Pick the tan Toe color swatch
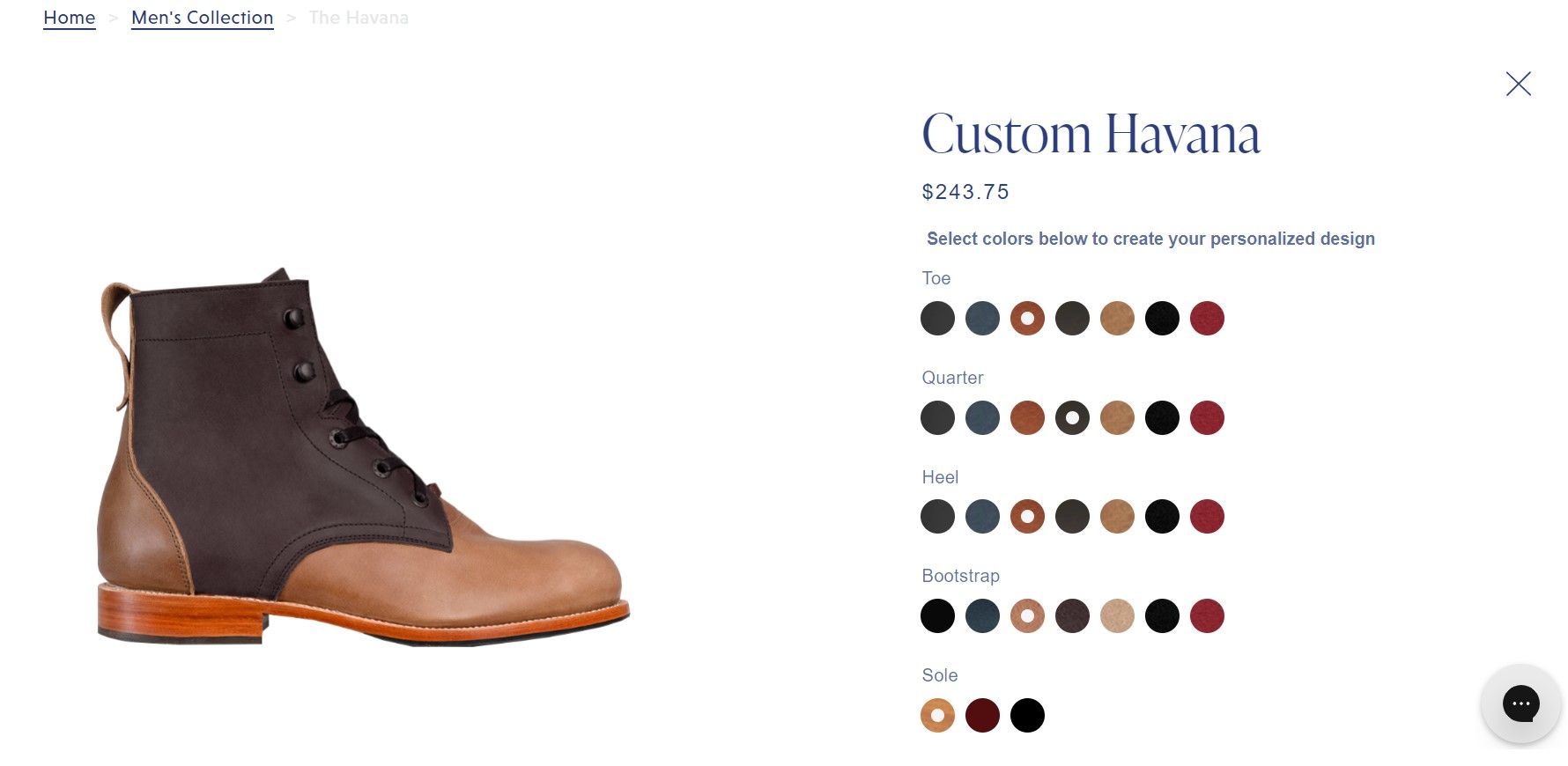1568x766 pixels. point(1117,318)
